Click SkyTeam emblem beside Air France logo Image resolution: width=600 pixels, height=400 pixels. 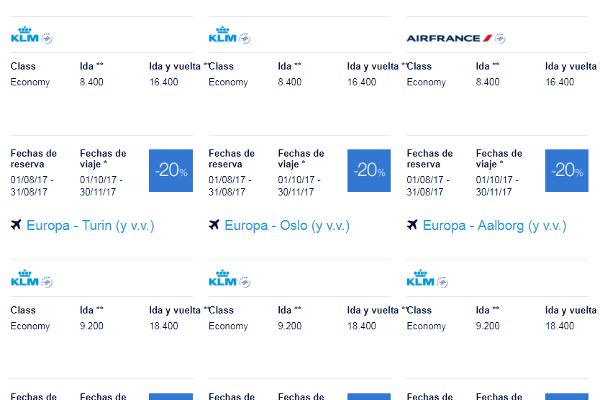(500, 39)
